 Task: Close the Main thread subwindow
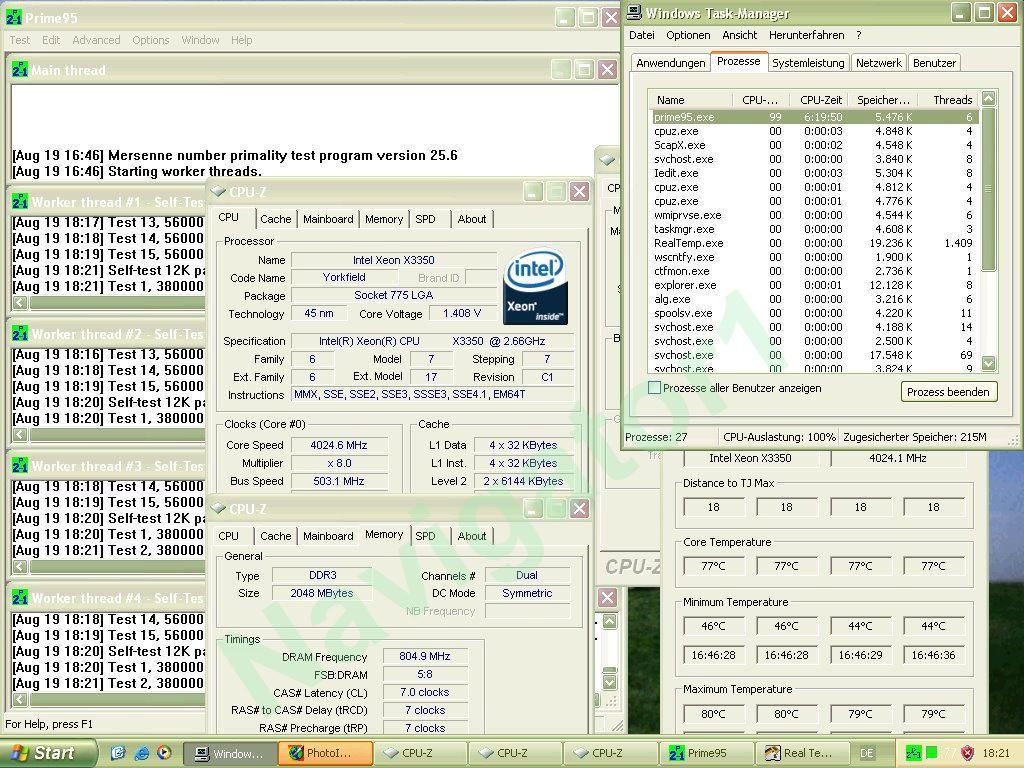(607, 69)
